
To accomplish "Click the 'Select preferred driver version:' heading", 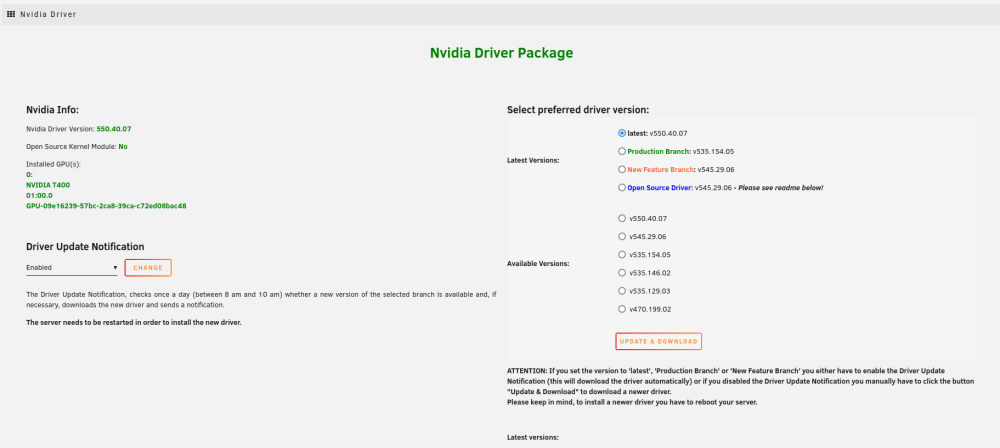I will coord(578,110).
